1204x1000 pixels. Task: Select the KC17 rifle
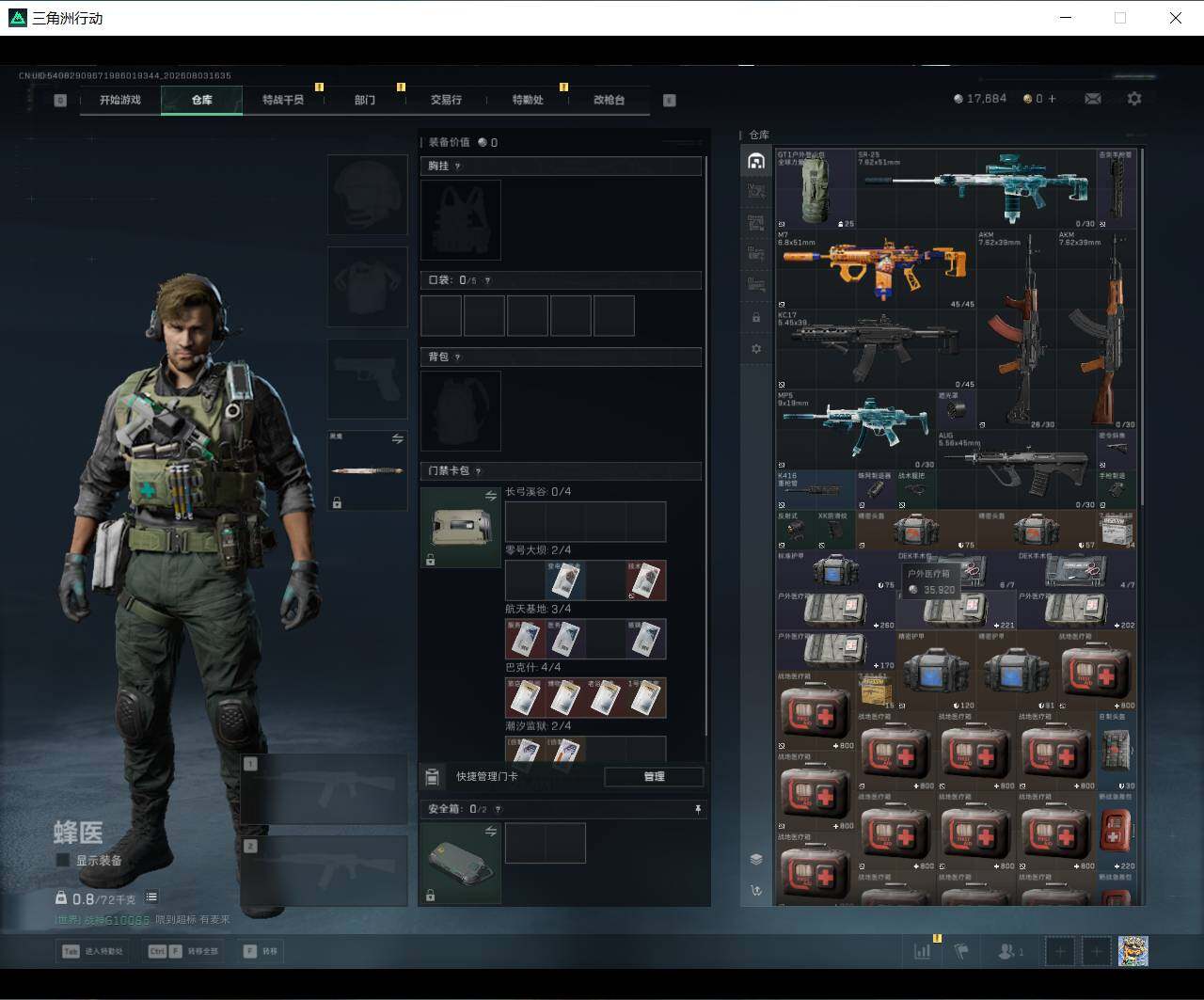point(877,349)
